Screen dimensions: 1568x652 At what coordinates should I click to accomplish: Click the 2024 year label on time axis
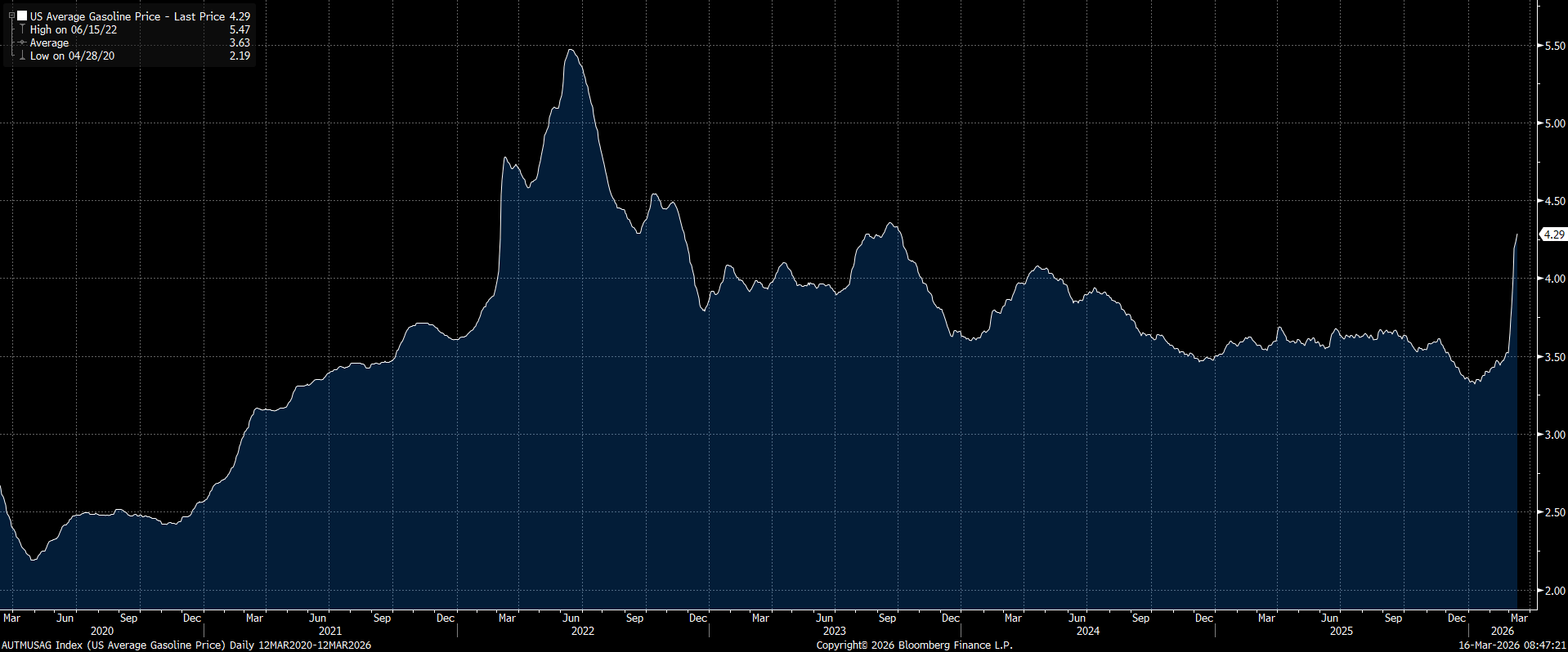1088,631
